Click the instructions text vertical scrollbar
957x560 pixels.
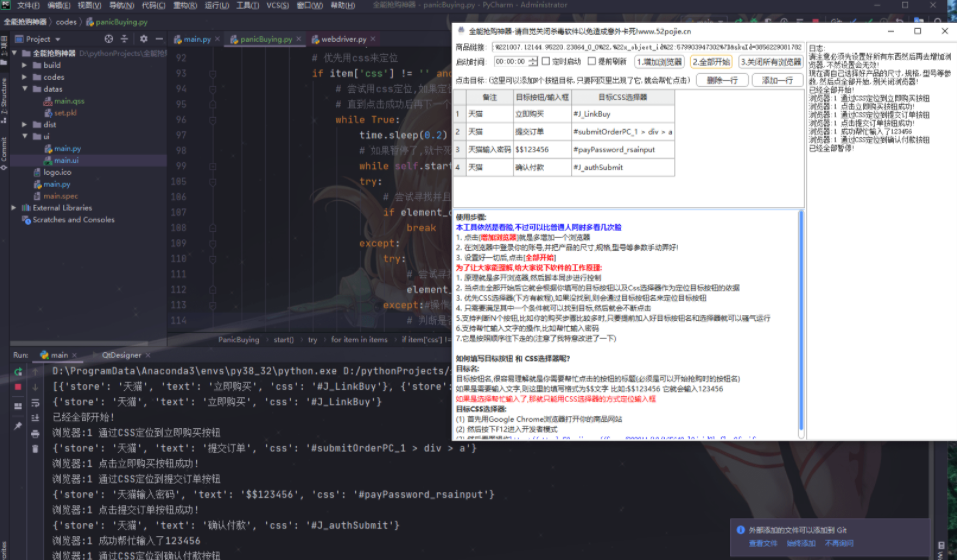(801, 322)
